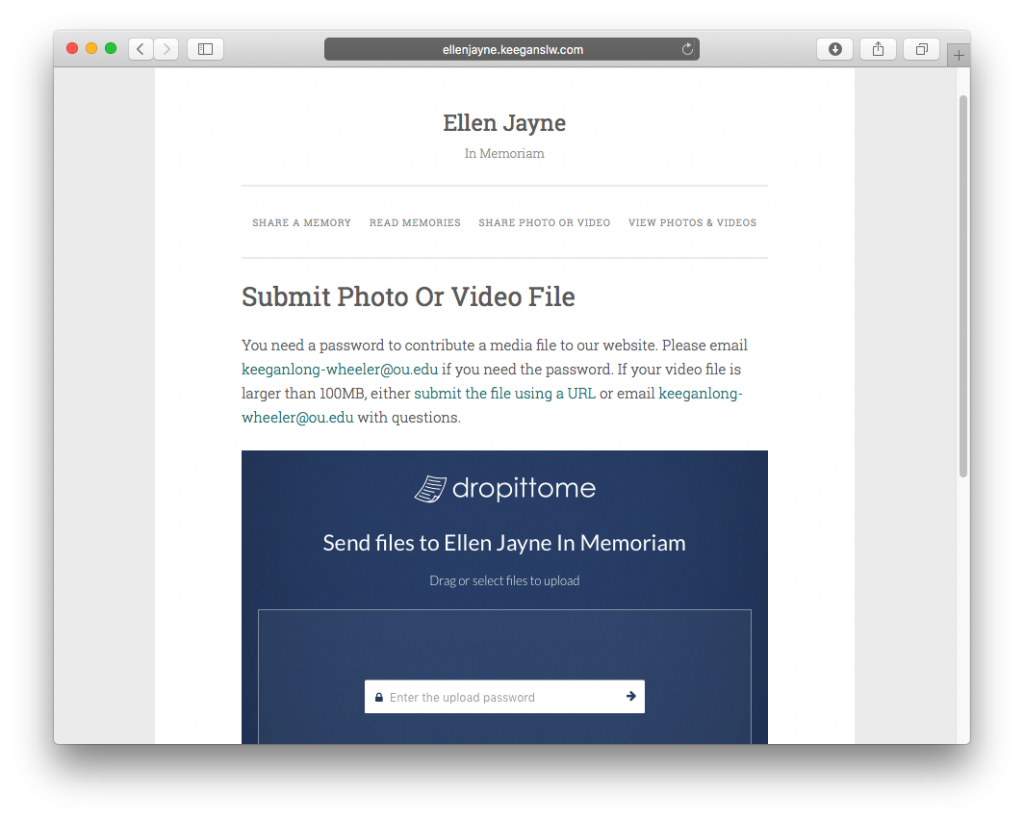The image size is (1024, 821).
Task: Reload the page via the refresh icon
Action: click(687, 49)
